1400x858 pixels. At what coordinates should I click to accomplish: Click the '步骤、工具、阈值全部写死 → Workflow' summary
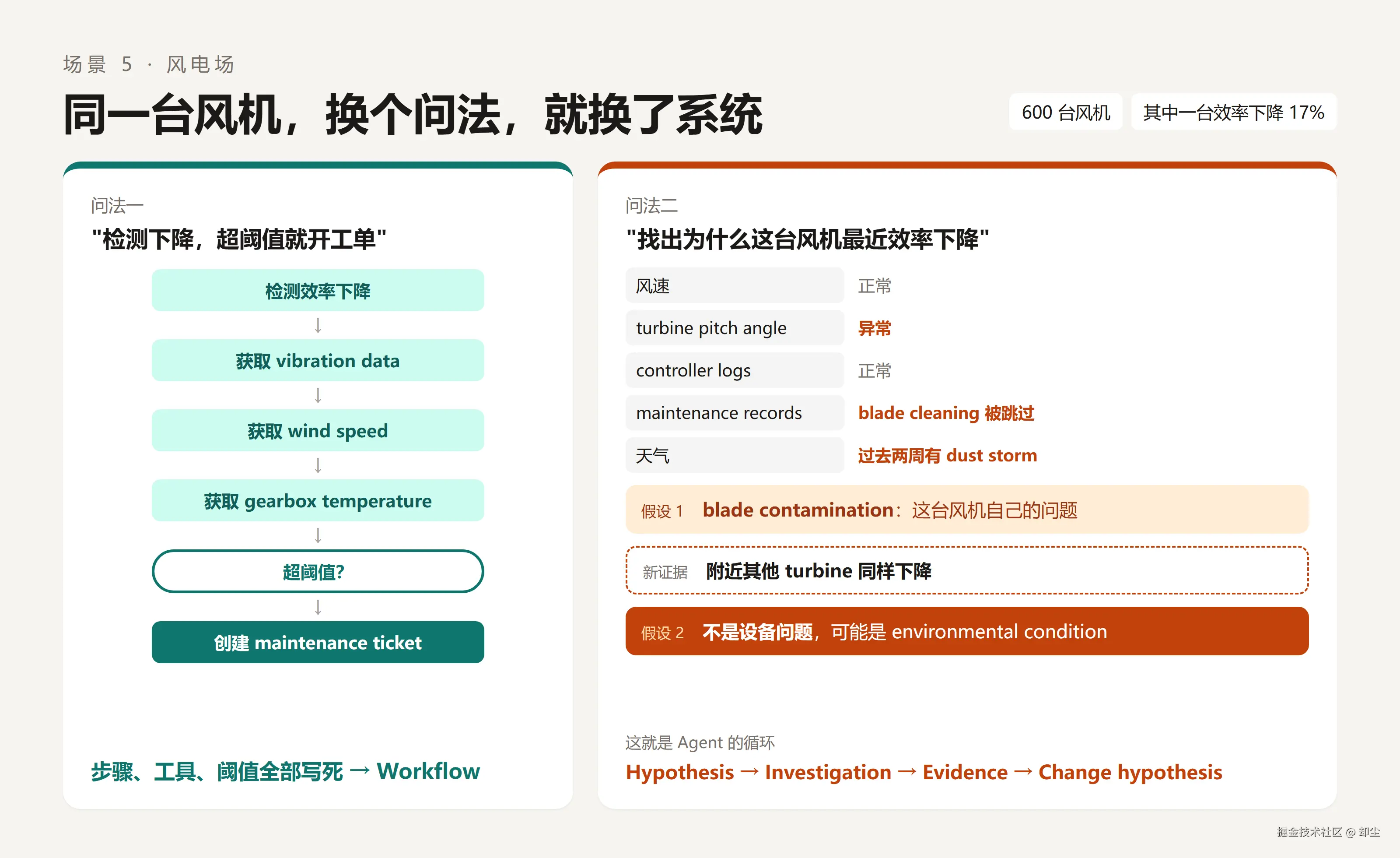click(x=285, y=772)
